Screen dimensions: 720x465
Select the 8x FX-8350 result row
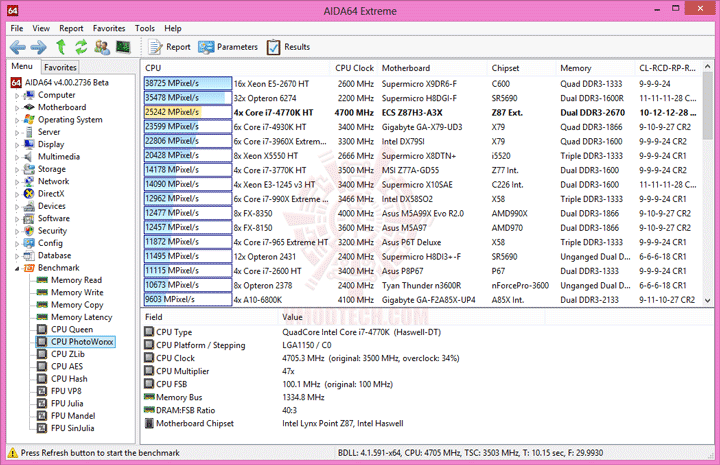[422, 213]
